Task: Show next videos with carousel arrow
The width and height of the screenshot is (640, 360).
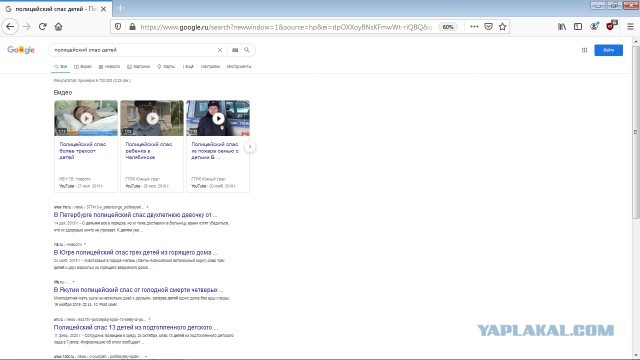Action: tap(250, 147)
